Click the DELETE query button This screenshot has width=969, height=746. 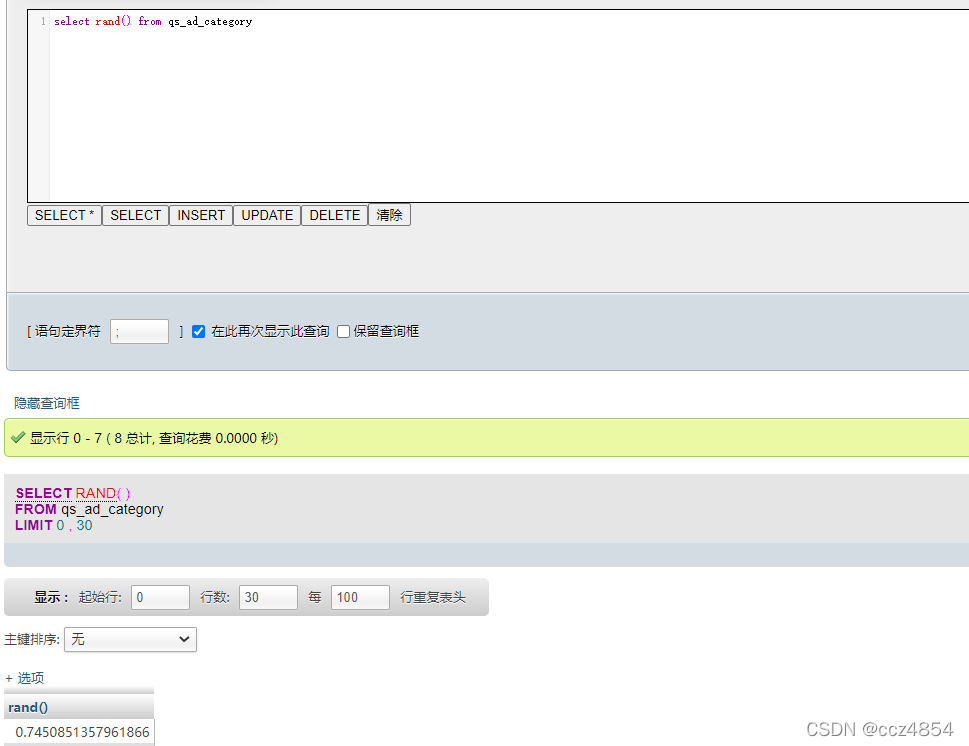(334, 215)
